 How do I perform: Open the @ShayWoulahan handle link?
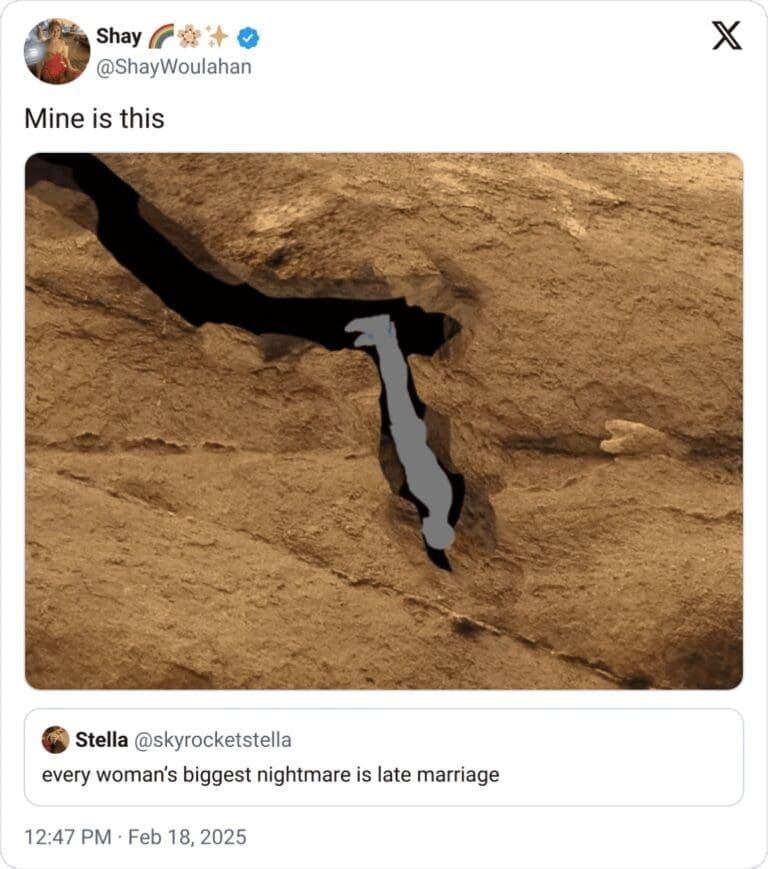[174, 67]
